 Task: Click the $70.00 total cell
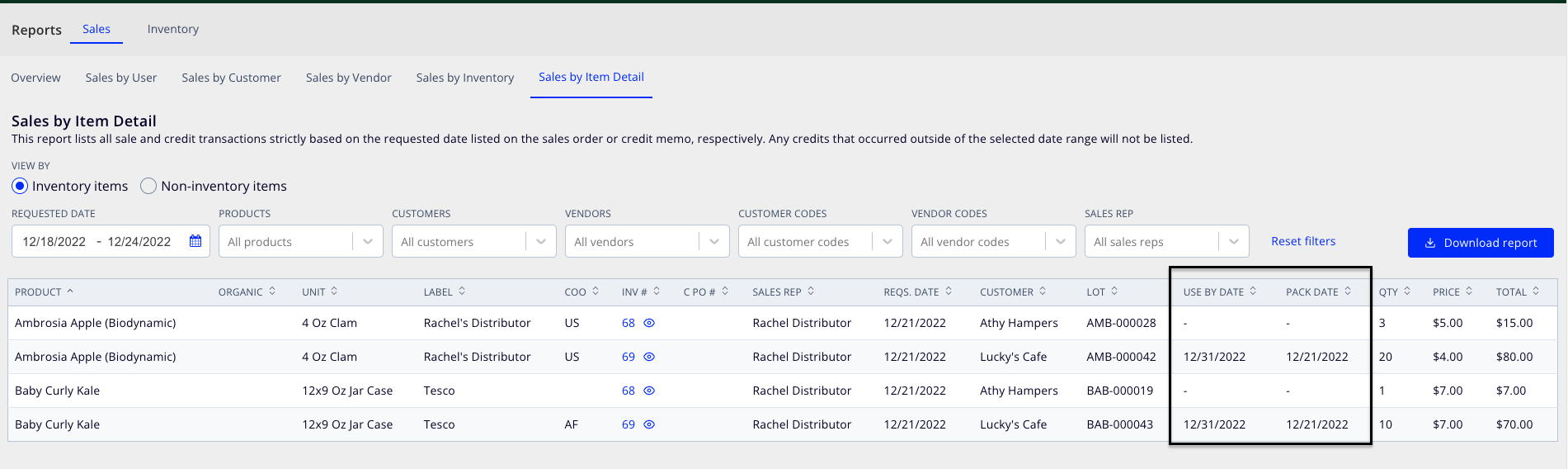(1514, 424)
